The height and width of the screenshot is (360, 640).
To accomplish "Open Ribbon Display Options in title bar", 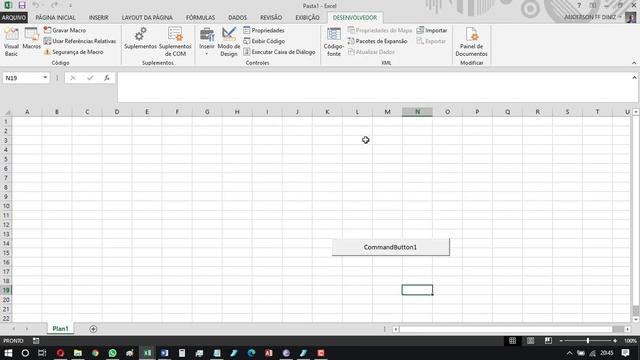I will coord(593,5).
